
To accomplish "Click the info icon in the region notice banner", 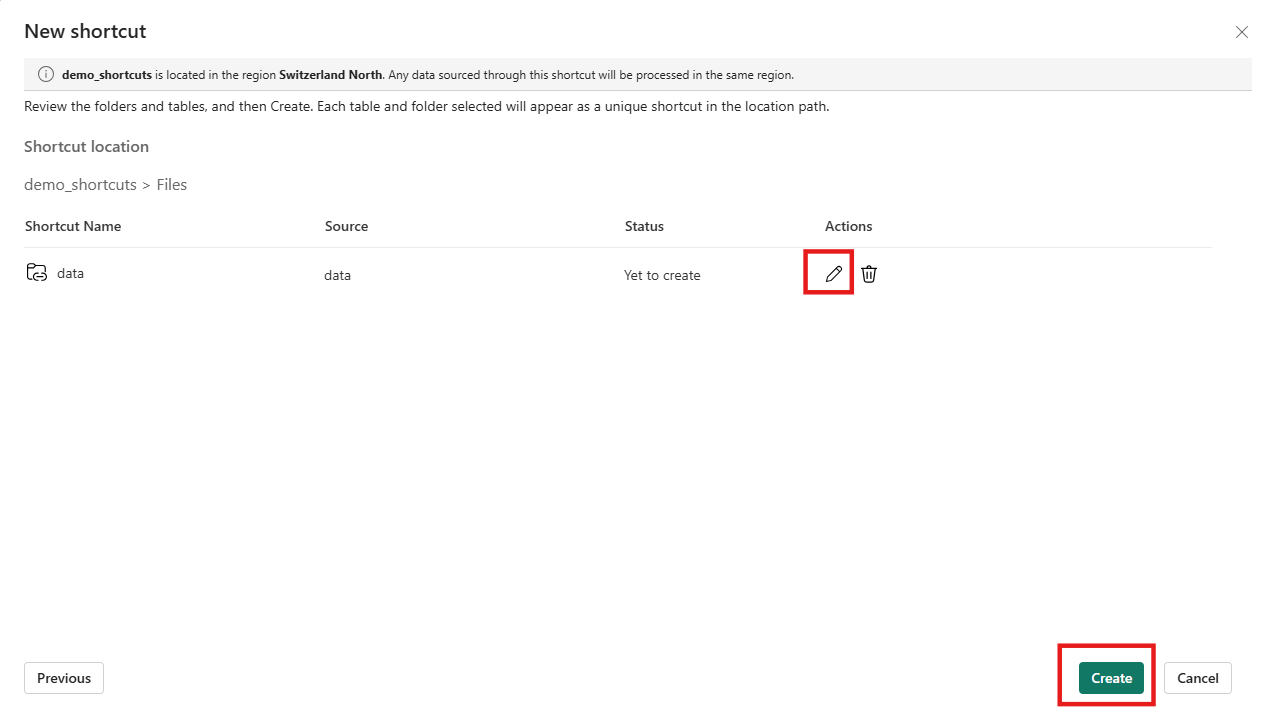I will 45,73.
